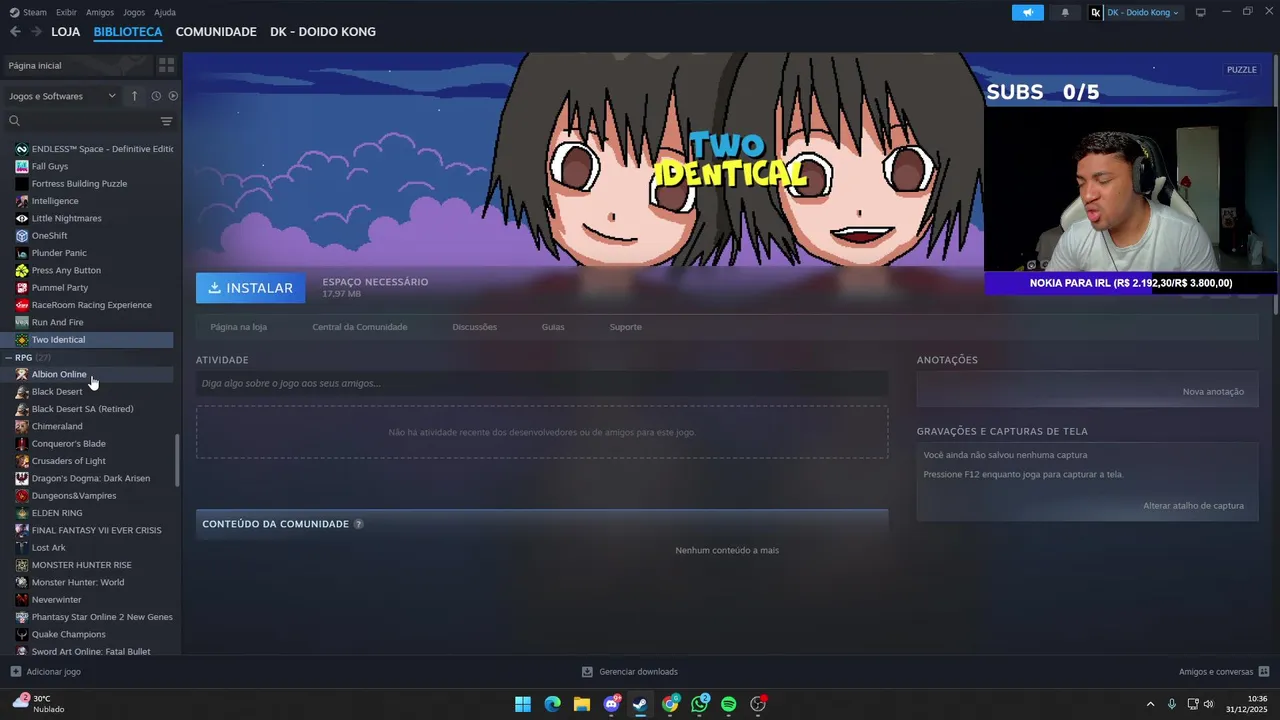Click the library list scrollbar

(x=177, y=460)
